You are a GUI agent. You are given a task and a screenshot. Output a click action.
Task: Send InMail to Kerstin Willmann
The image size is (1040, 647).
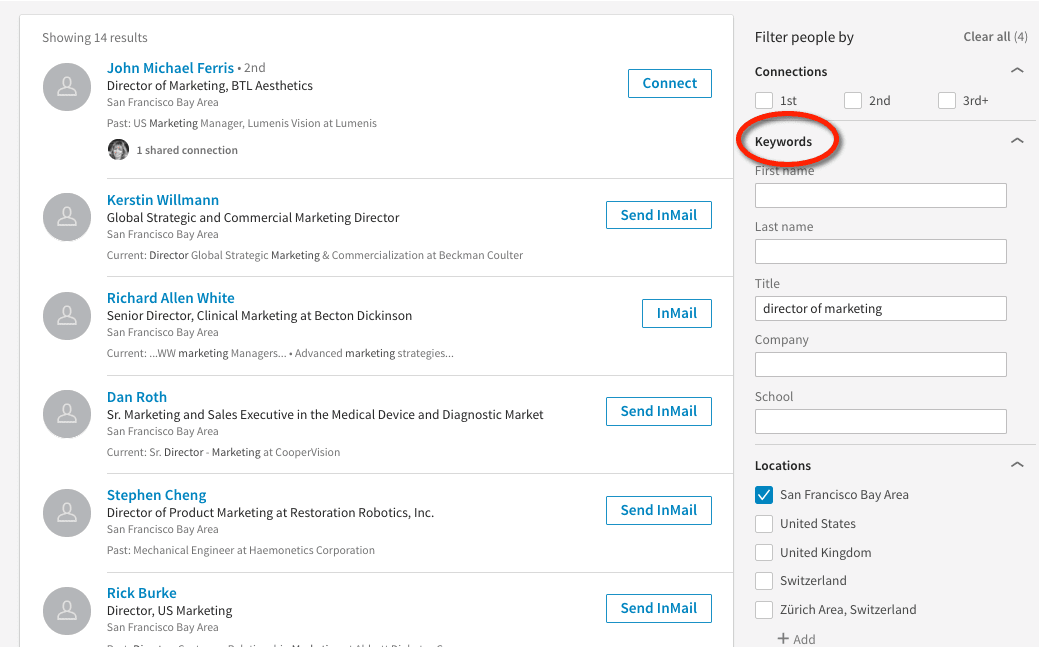point(658,215)
